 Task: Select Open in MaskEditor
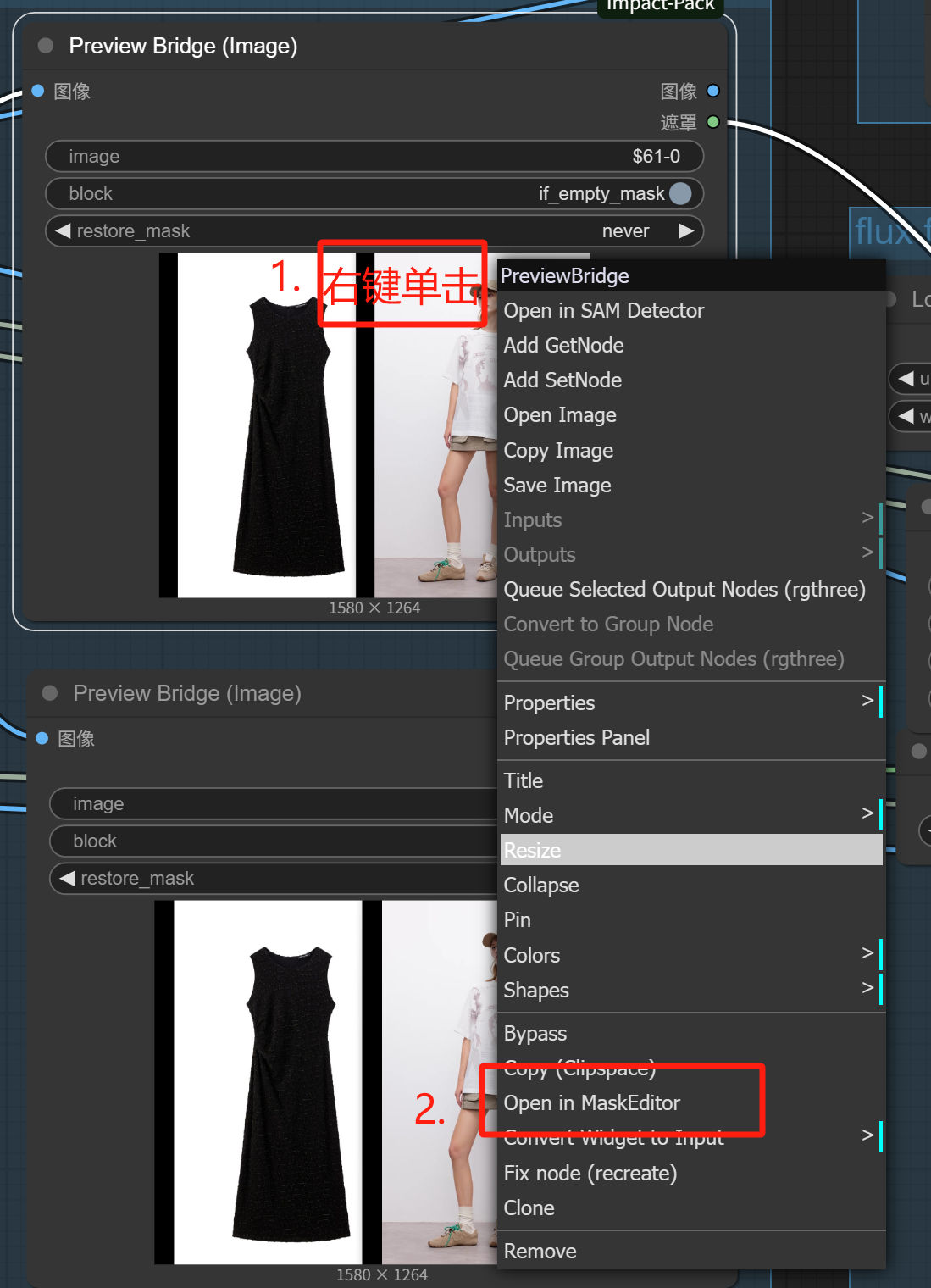[592, 1102]
